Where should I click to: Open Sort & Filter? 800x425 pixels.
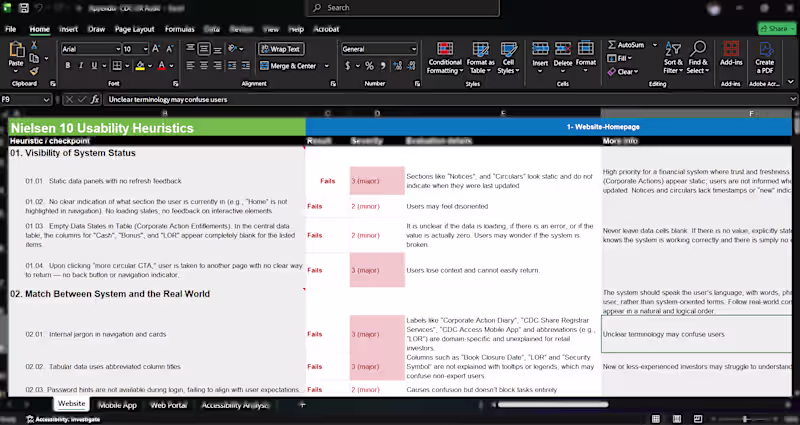[673, 58]
